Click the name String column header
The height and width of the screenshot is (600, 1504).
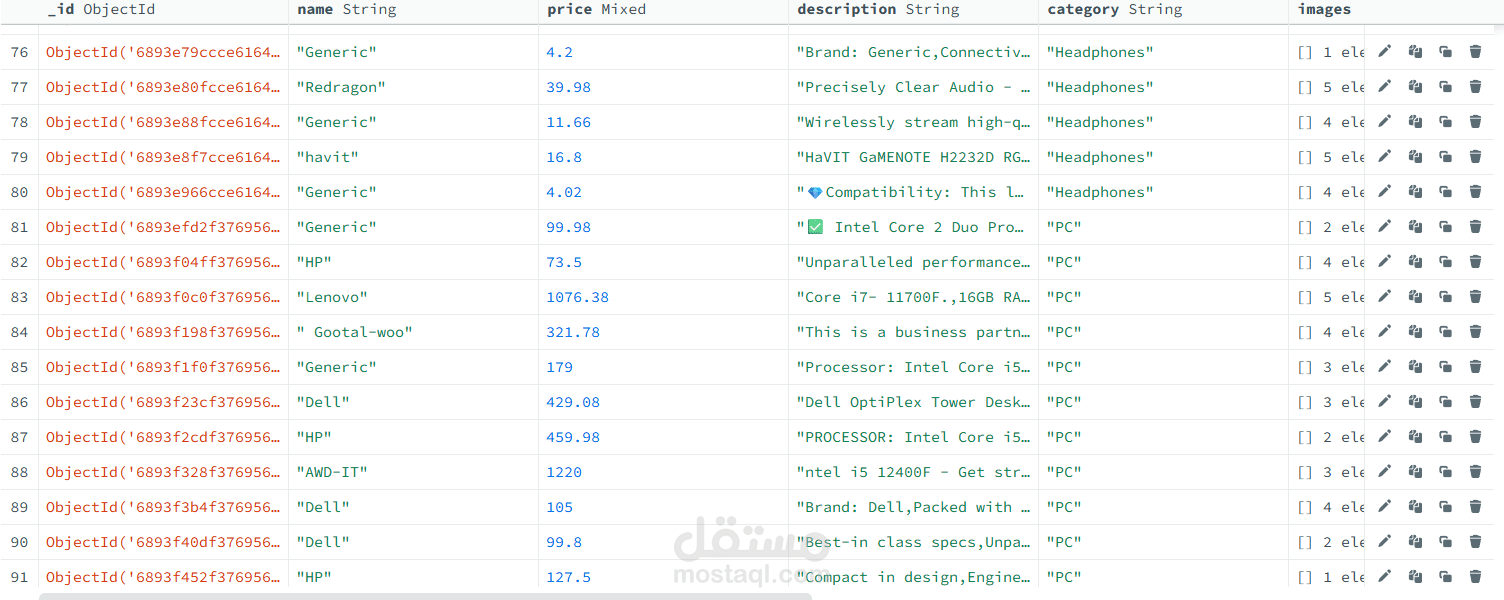[x=347, y=10]
